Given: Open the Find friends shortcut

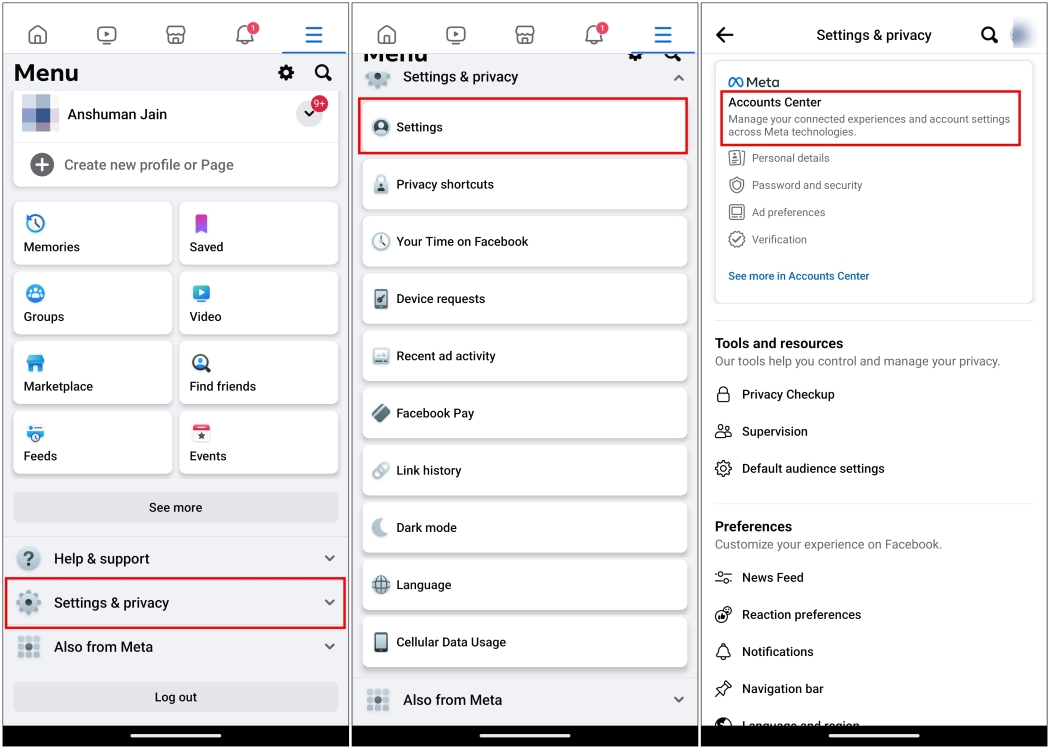Looking at the screenshot, I should [x=258, y=372].
